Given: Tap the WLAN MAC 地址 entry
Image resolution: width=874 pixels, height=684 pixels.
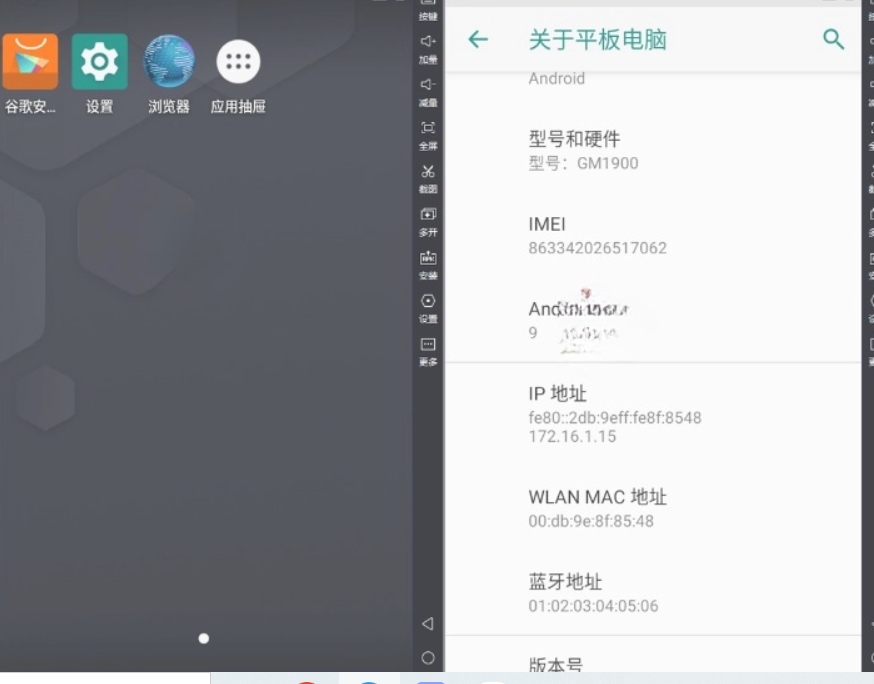Looking at the screenshot, I should (x=652, y=508).
